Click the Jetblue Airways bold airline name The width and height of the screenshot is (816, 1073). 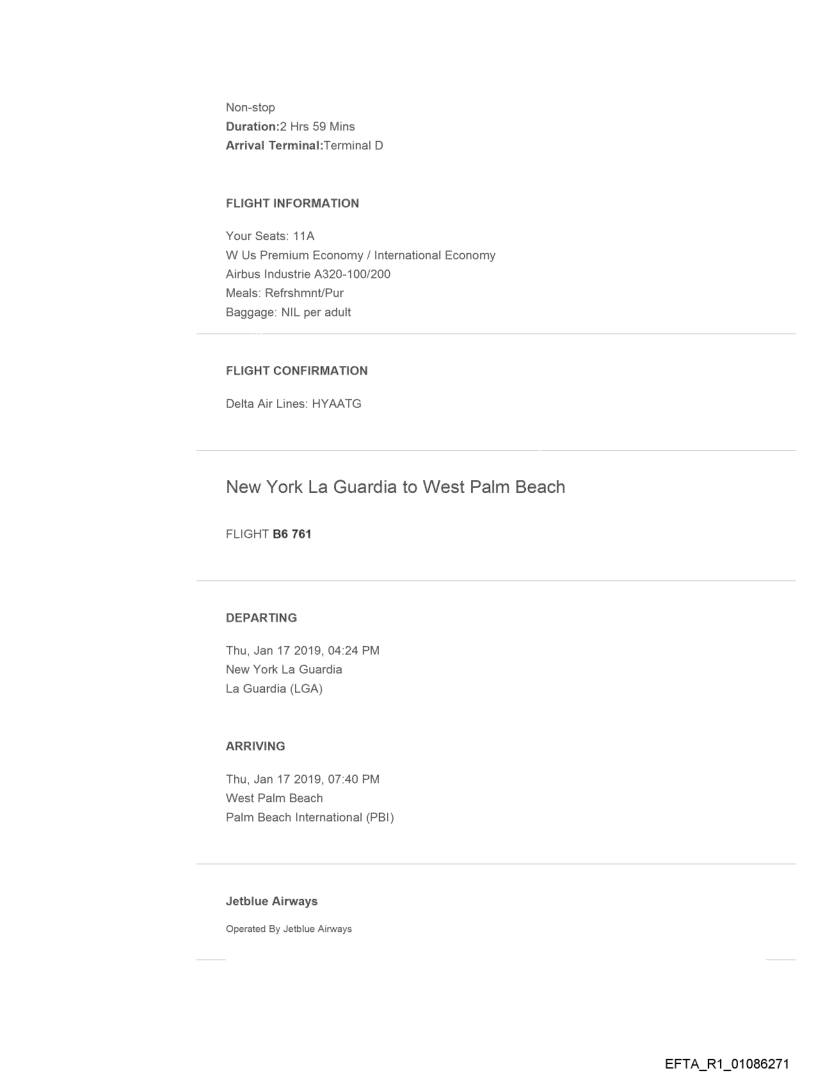pos(272,902)
